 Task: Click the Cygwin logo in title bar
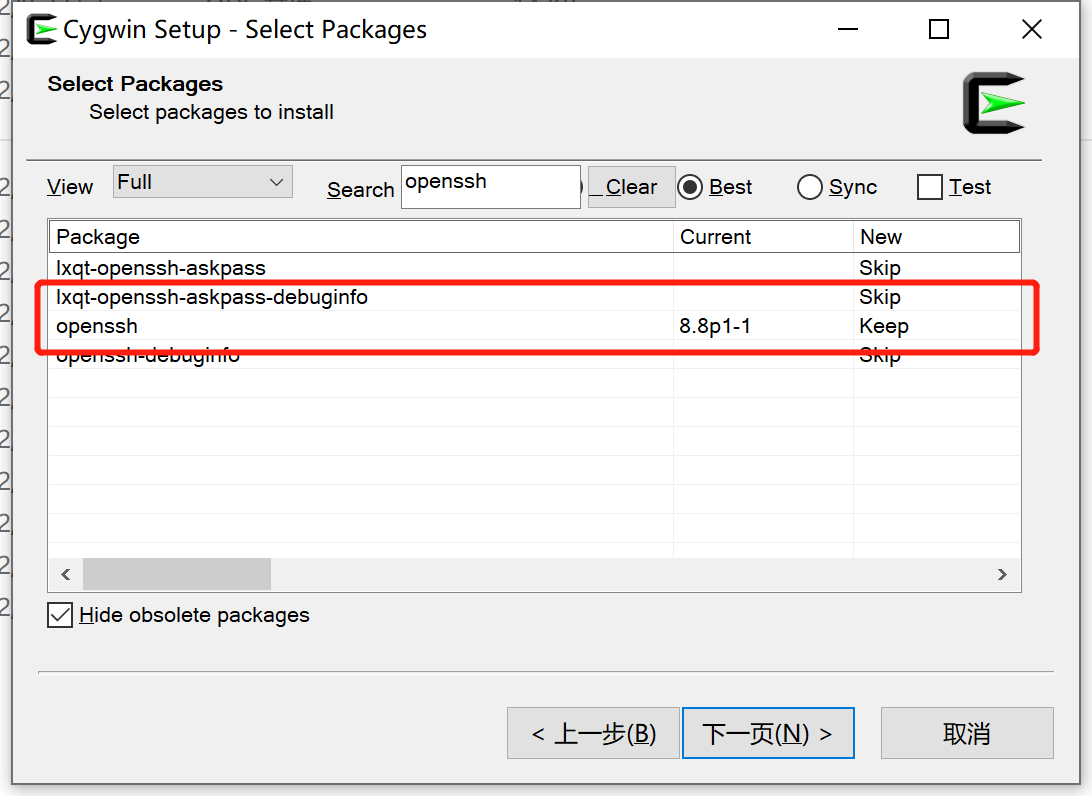click(x=41, y=30)
